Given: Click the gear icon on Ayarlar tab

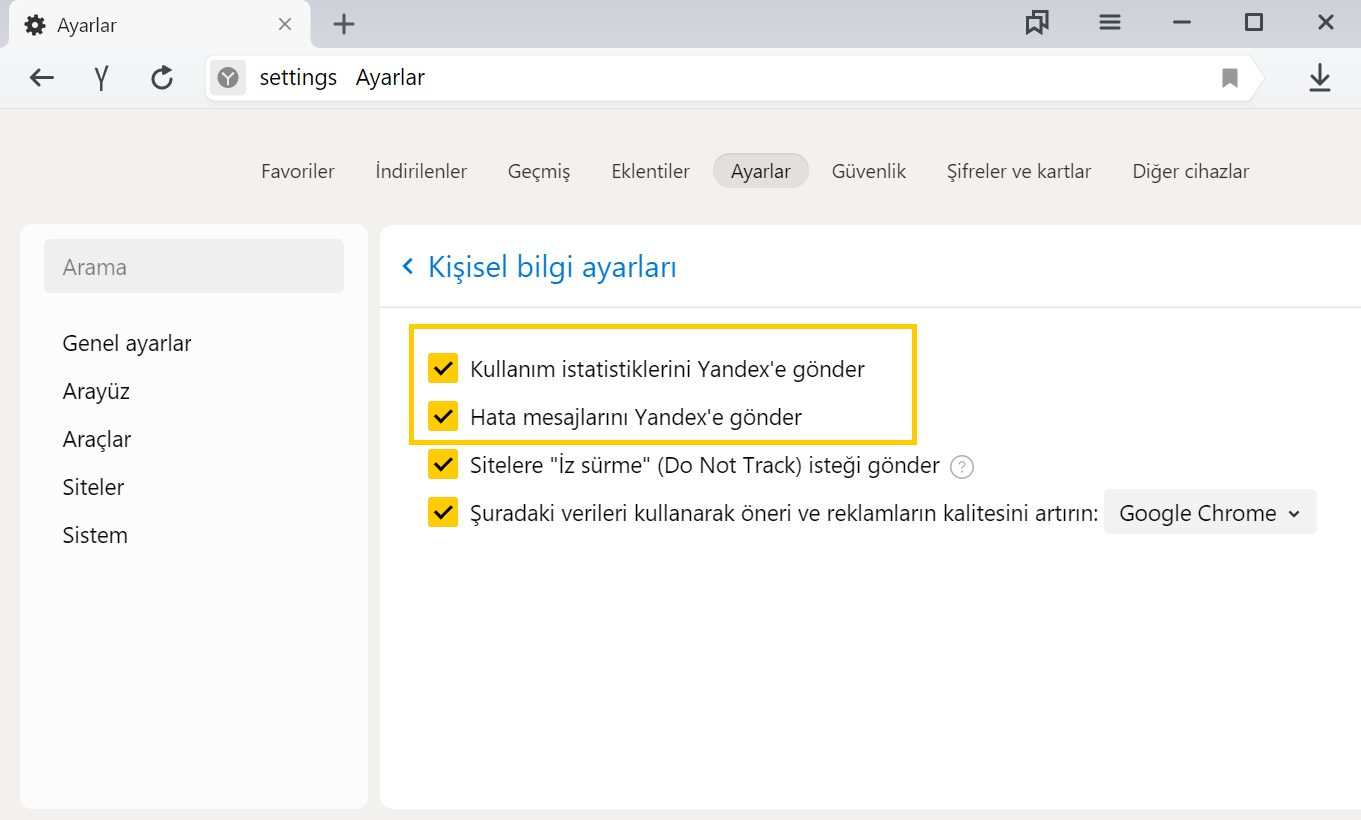Looking at the screenshot, I should point(35,25).
